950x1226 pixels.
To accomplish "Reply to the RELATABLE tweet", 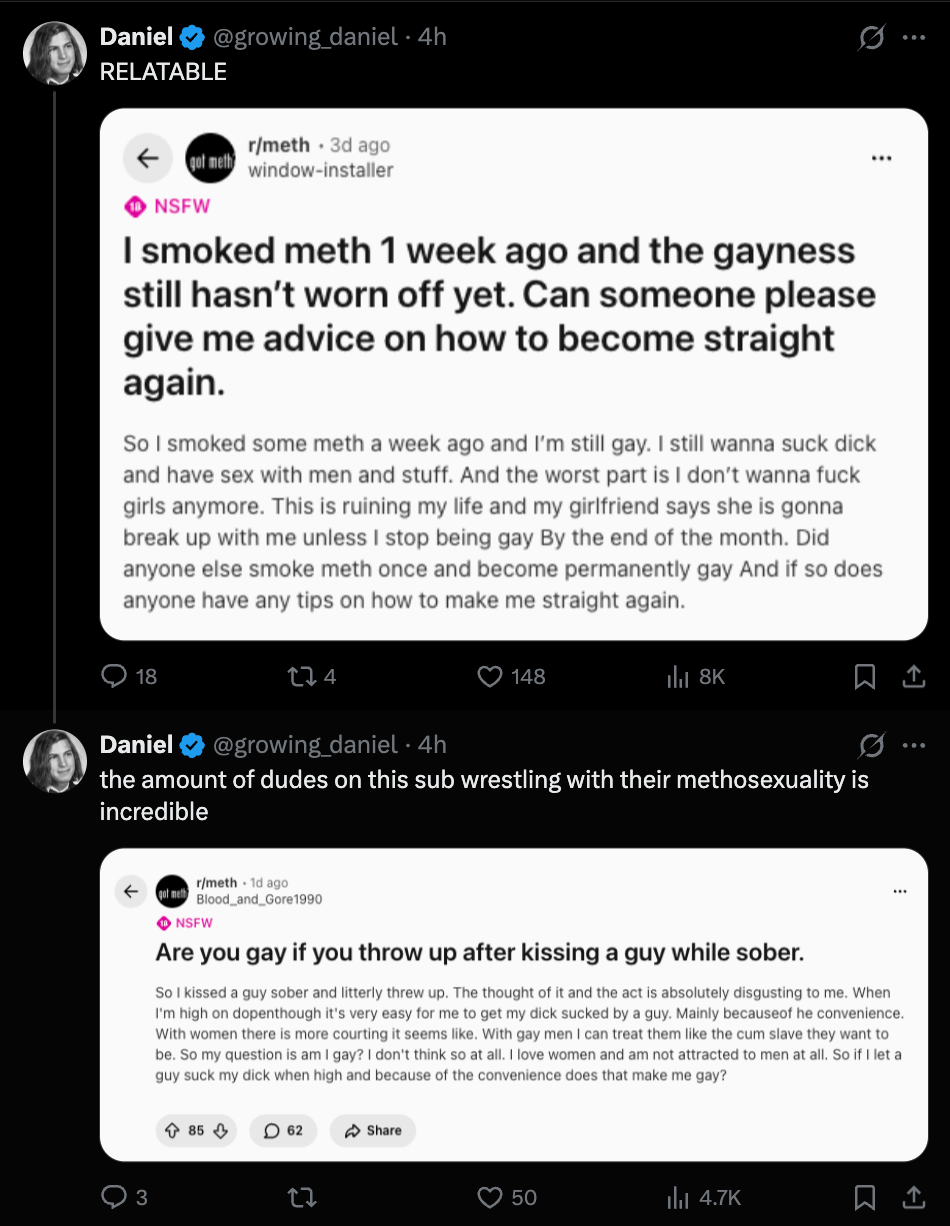I will click(130, 677).
